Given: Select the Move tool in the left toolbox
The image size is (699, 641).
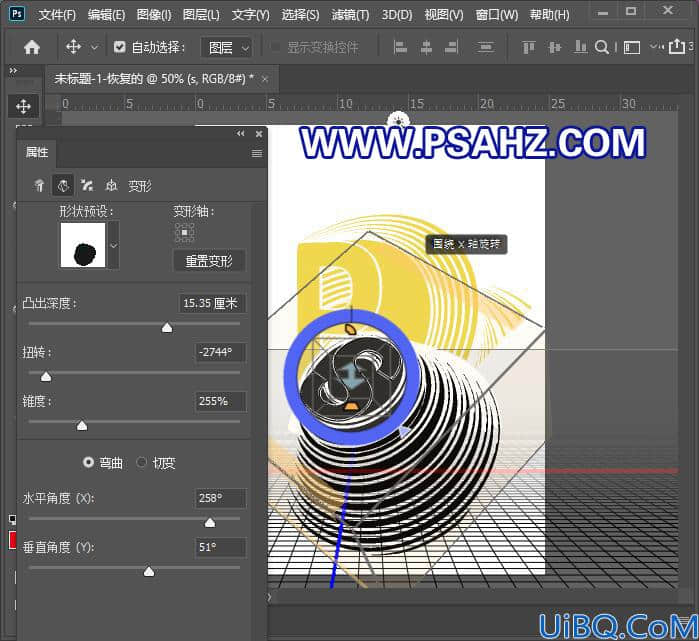Looking at the screenshot, I should tap(23, 106).
